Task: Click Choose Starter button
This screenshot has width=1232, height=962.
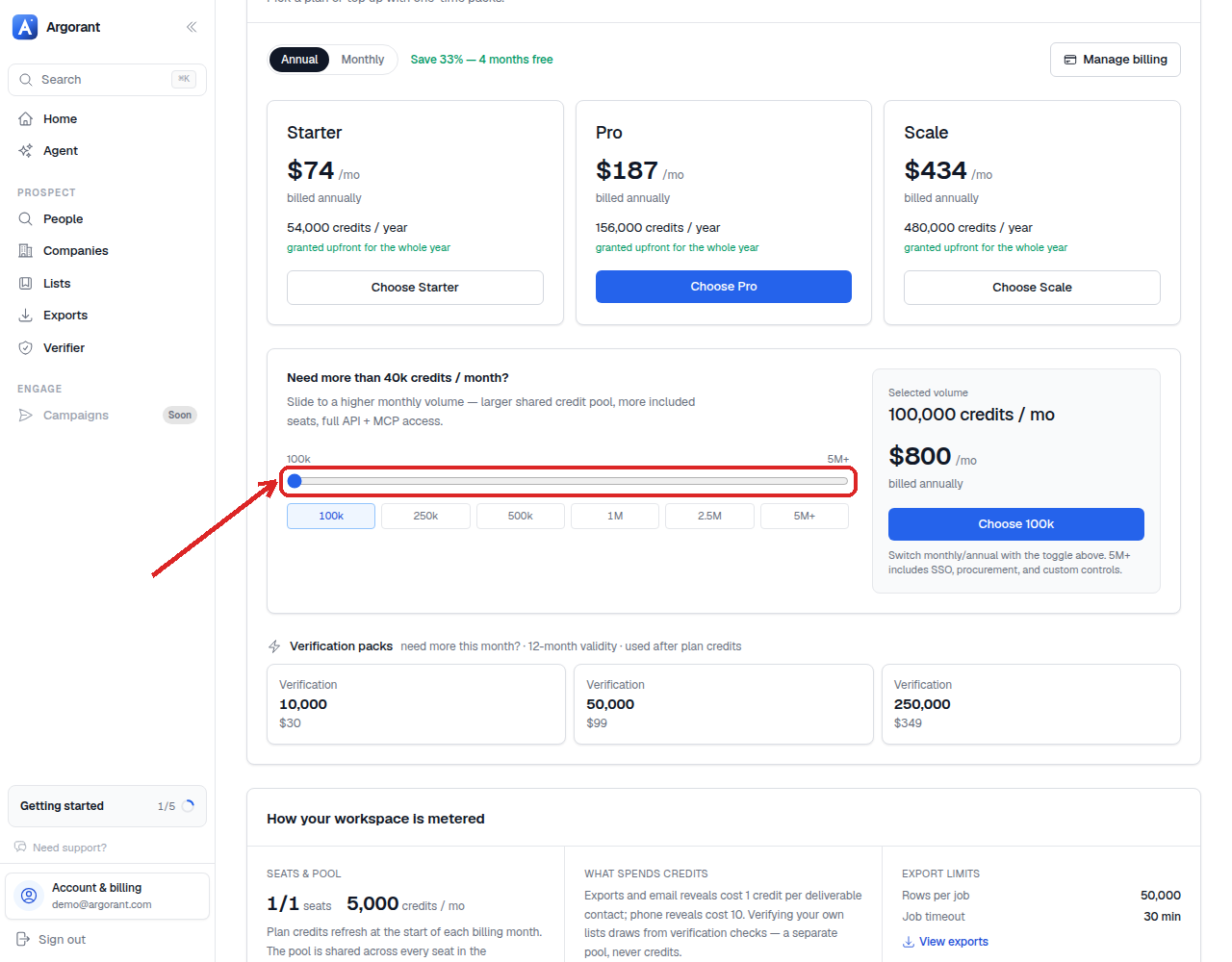Action: tap(415, 288)
